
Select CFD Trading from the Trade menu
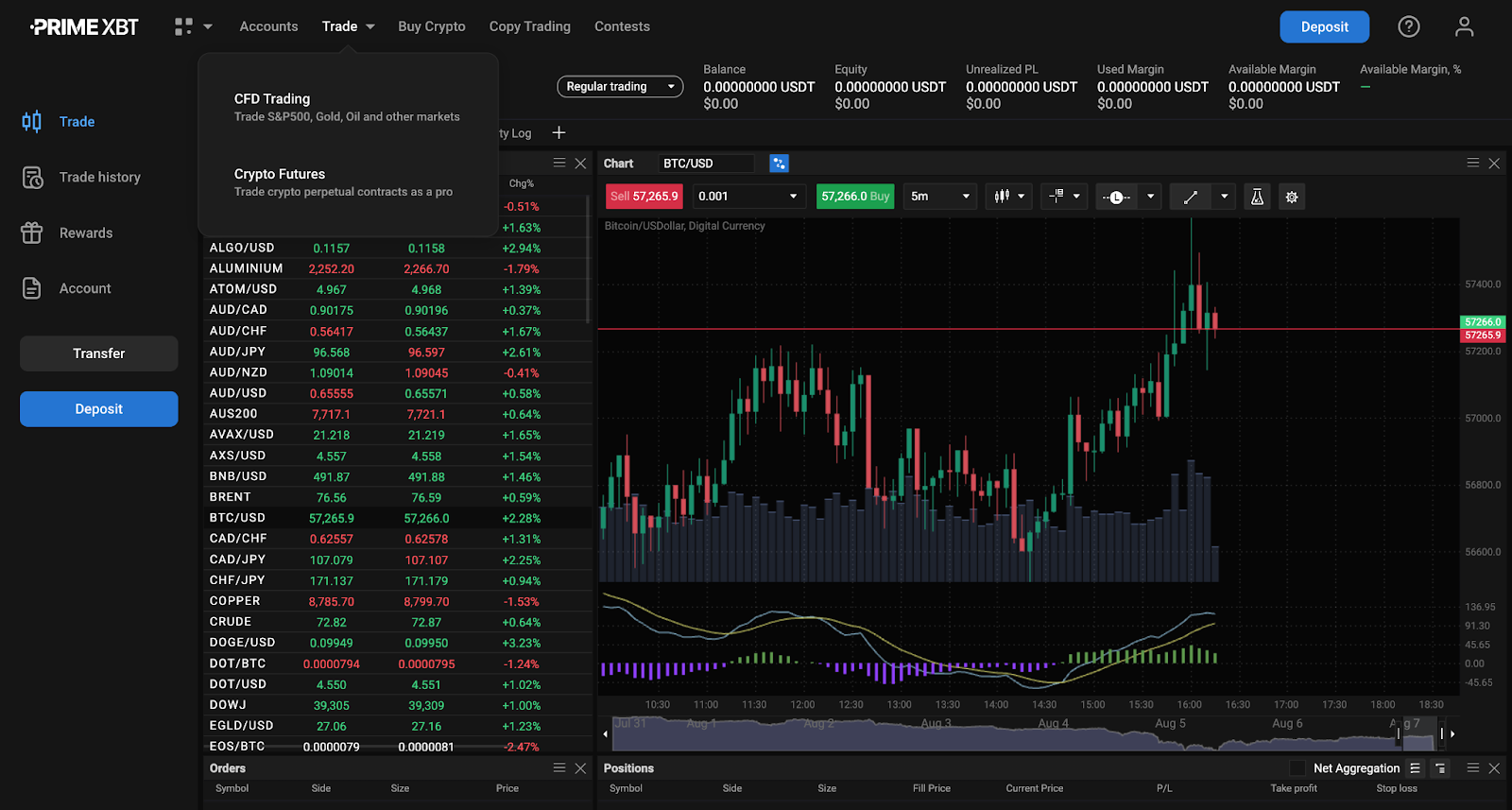coord(347,107)
